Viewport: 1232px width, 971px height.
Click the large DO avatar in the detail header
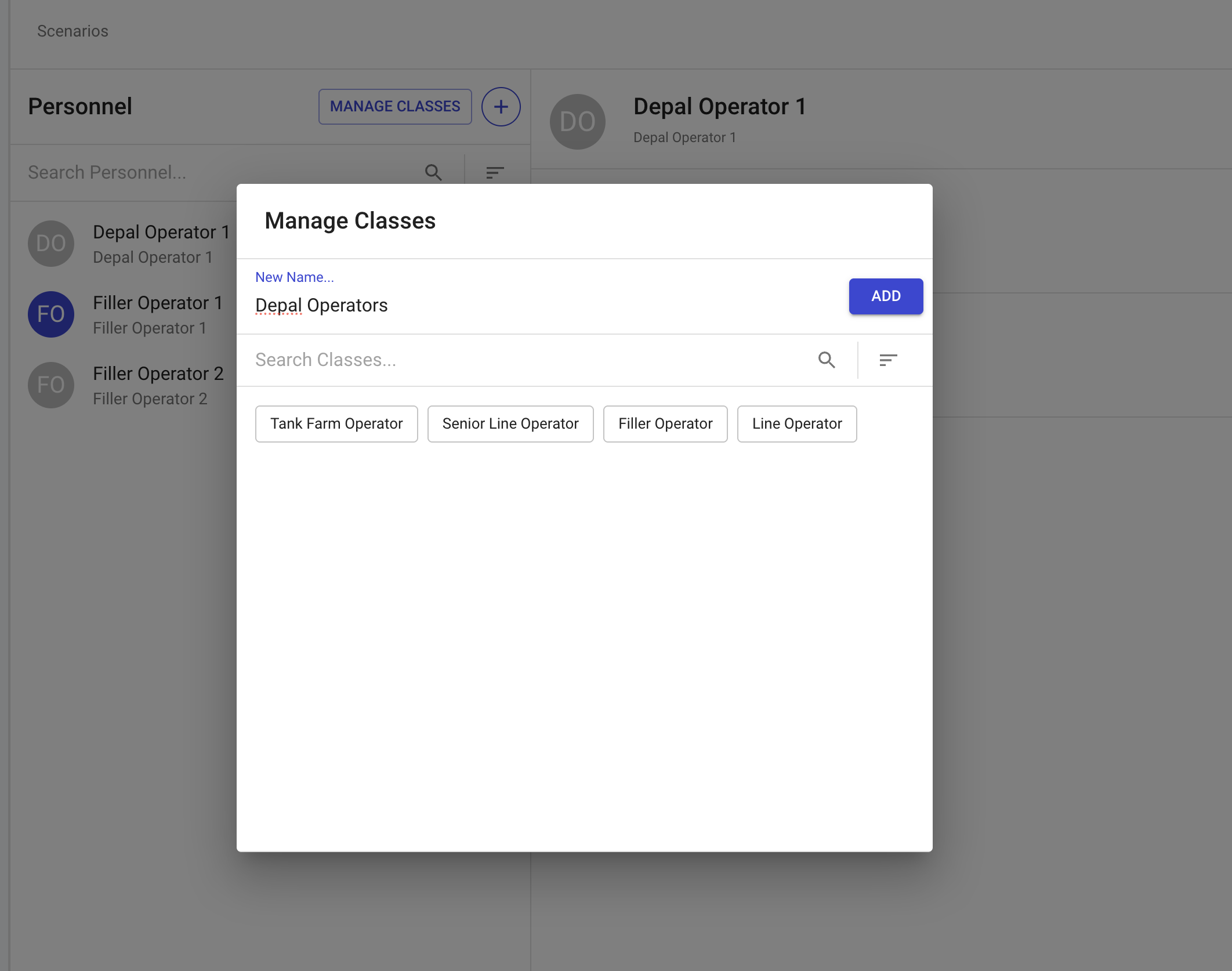(x=577, y=122)
